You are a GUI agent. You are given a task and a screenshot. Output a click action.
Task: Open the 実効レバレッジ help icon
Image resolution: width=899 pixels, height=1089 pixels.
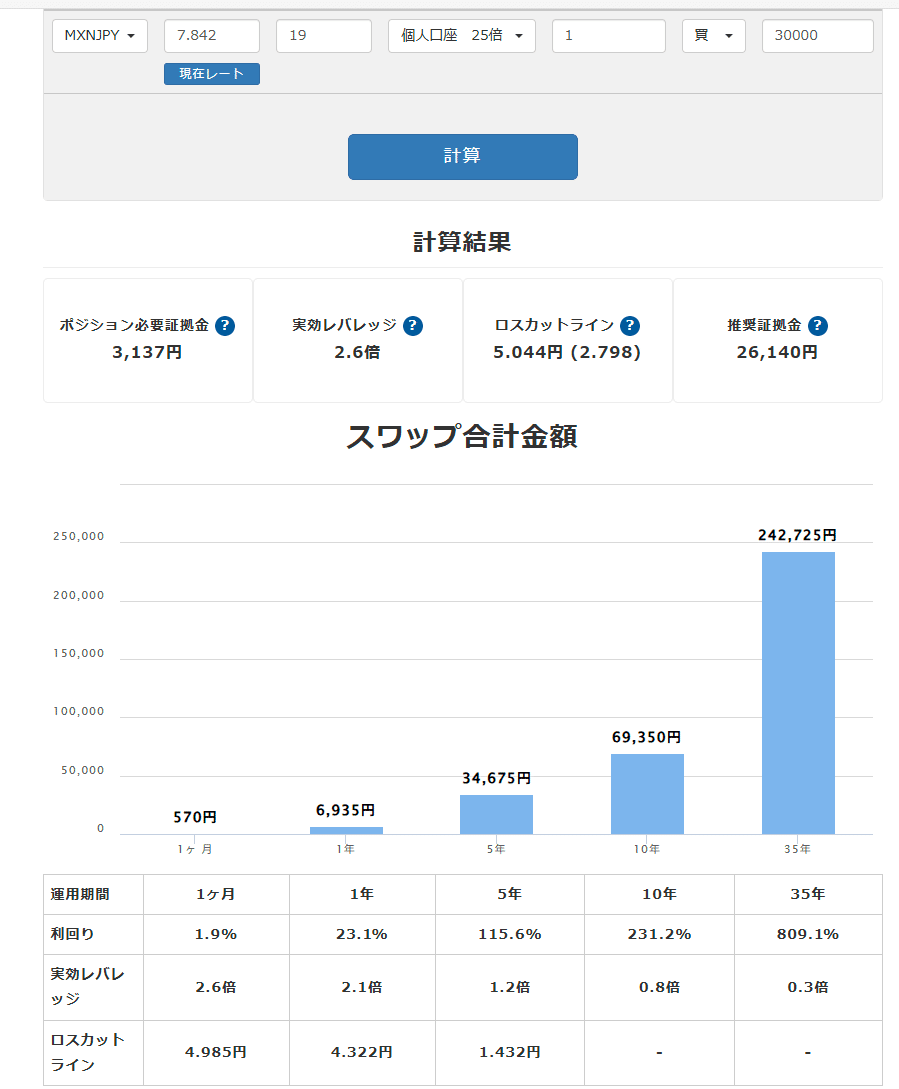[x=413, y=325]
